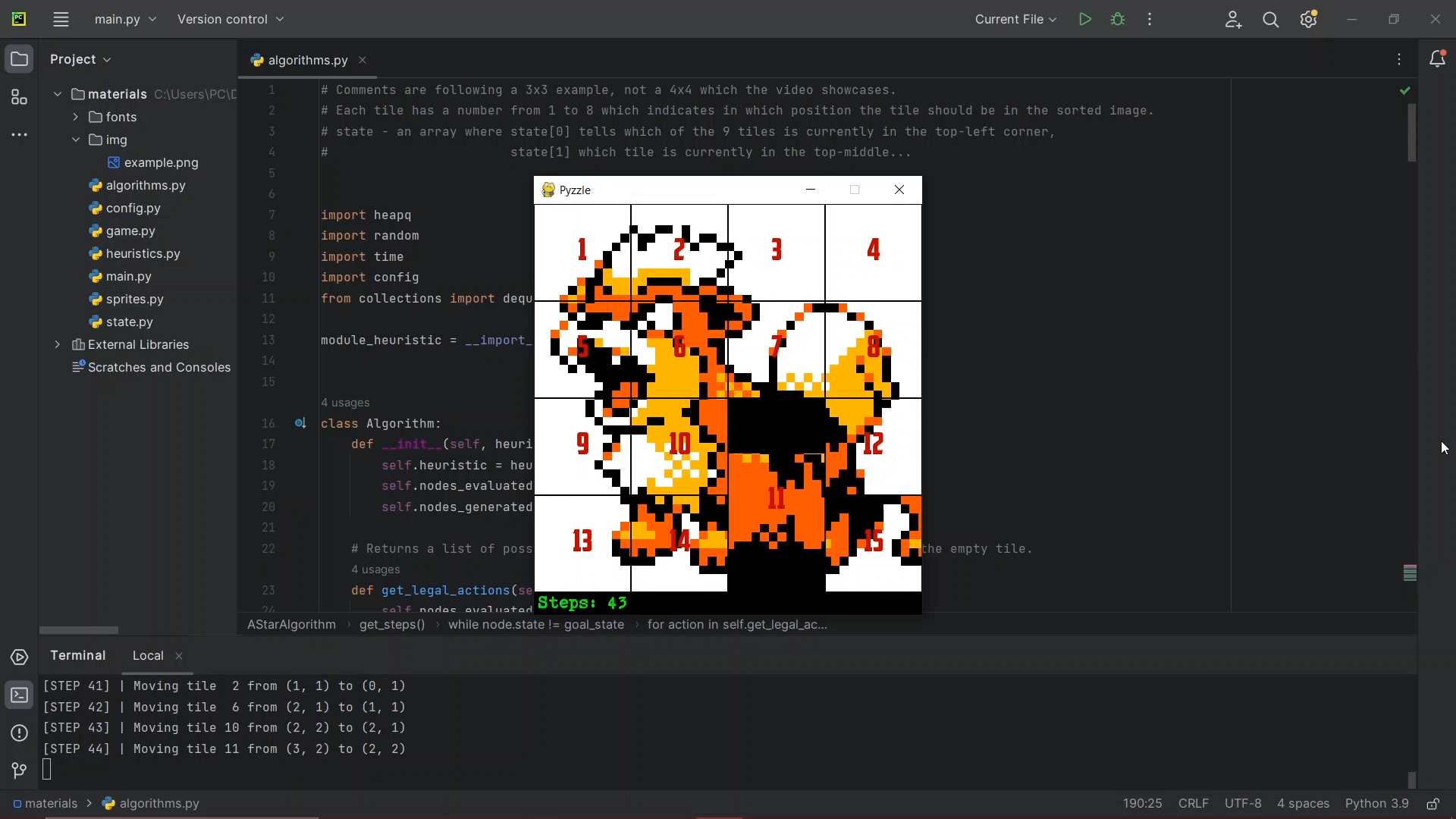Click the '4 usages' hint above class Algorithm
This screenshot has height=819, width=1456.
pyautogui.click(x=346, y=403)
